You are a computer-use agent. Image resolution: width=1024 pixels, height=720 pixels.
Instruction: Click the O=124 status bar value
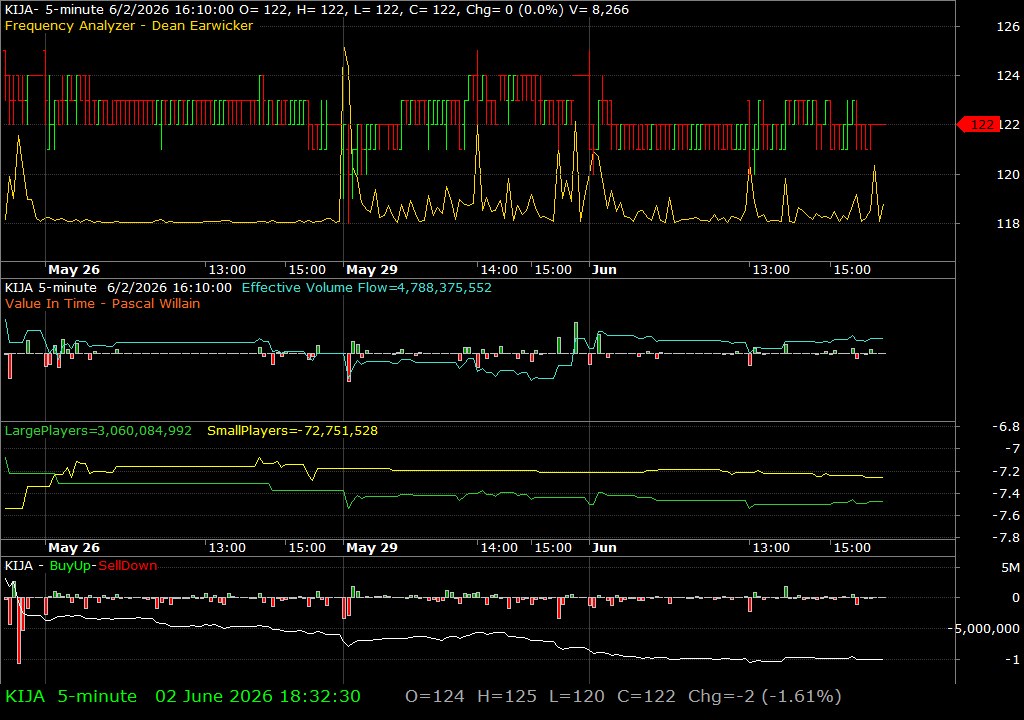point(435,696)
